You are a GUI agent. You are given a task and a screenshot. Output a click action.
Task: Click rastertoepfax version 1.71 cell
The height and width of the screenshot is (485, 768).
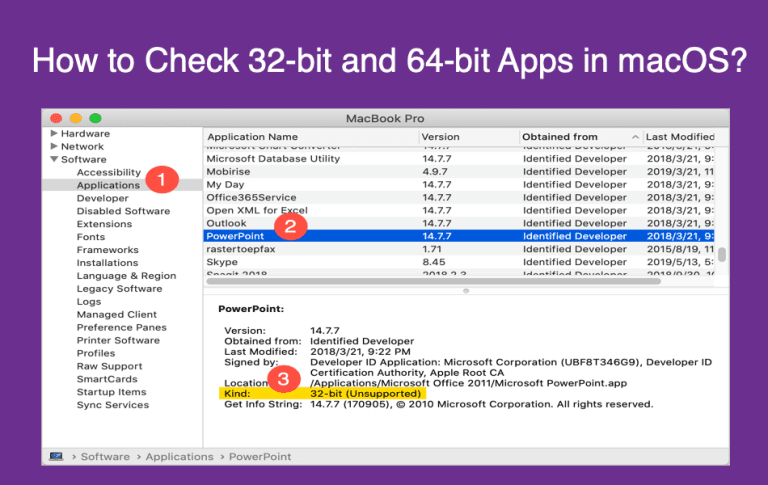pos(432,249)
